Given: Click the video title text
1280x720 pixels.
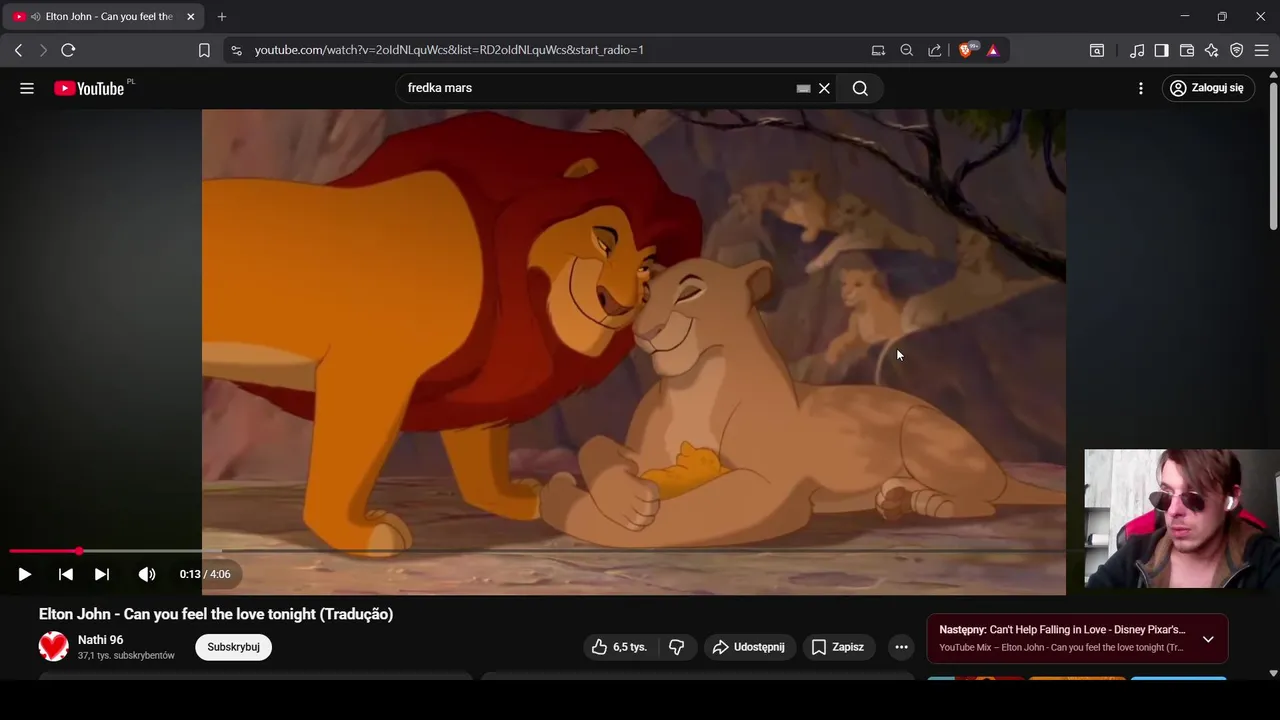Looking at the screenshot, I should pyautogui.click(x=216, y=614).
